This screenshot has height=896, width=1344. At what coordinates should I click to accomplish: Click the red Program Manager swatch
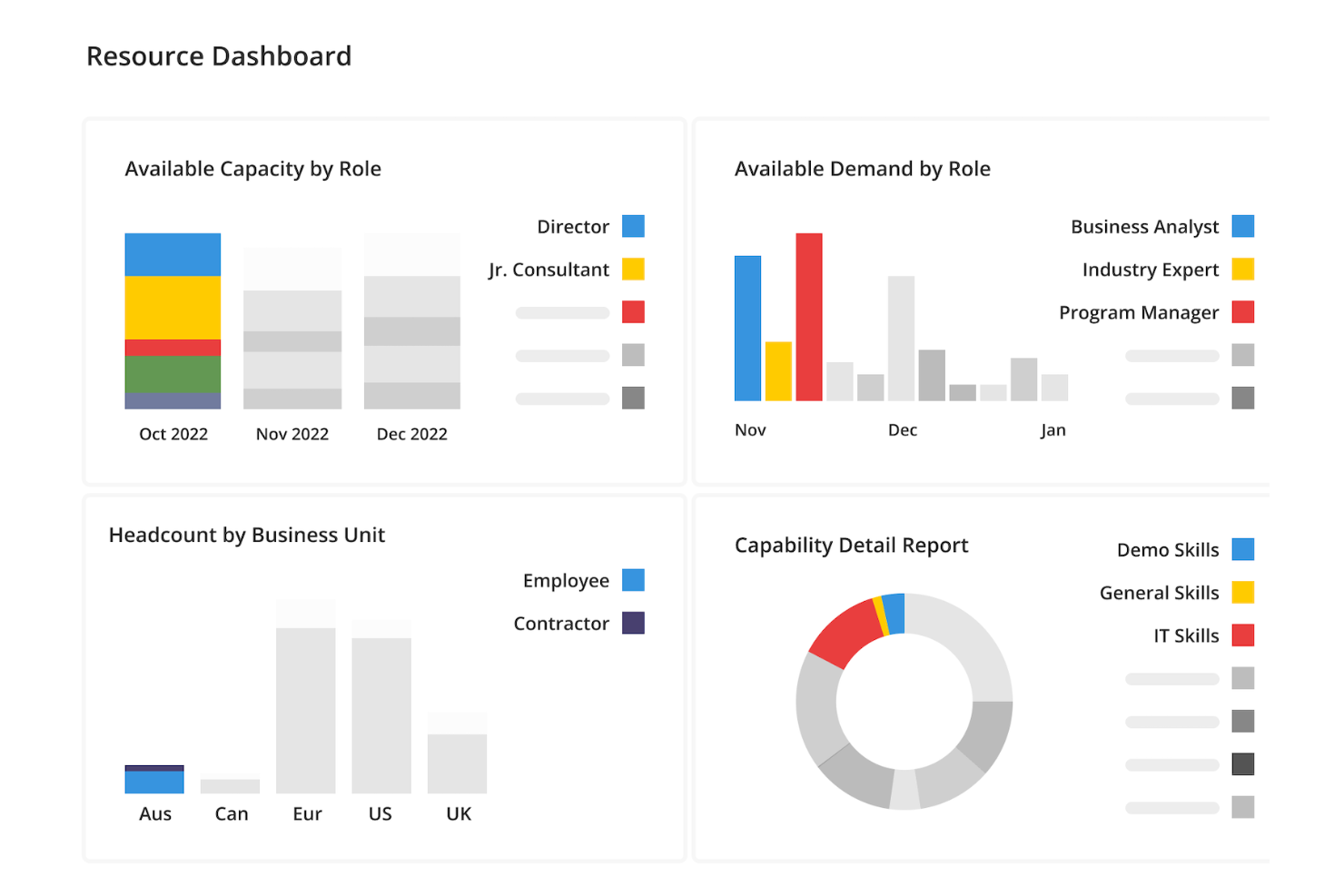pos(1243,312)
